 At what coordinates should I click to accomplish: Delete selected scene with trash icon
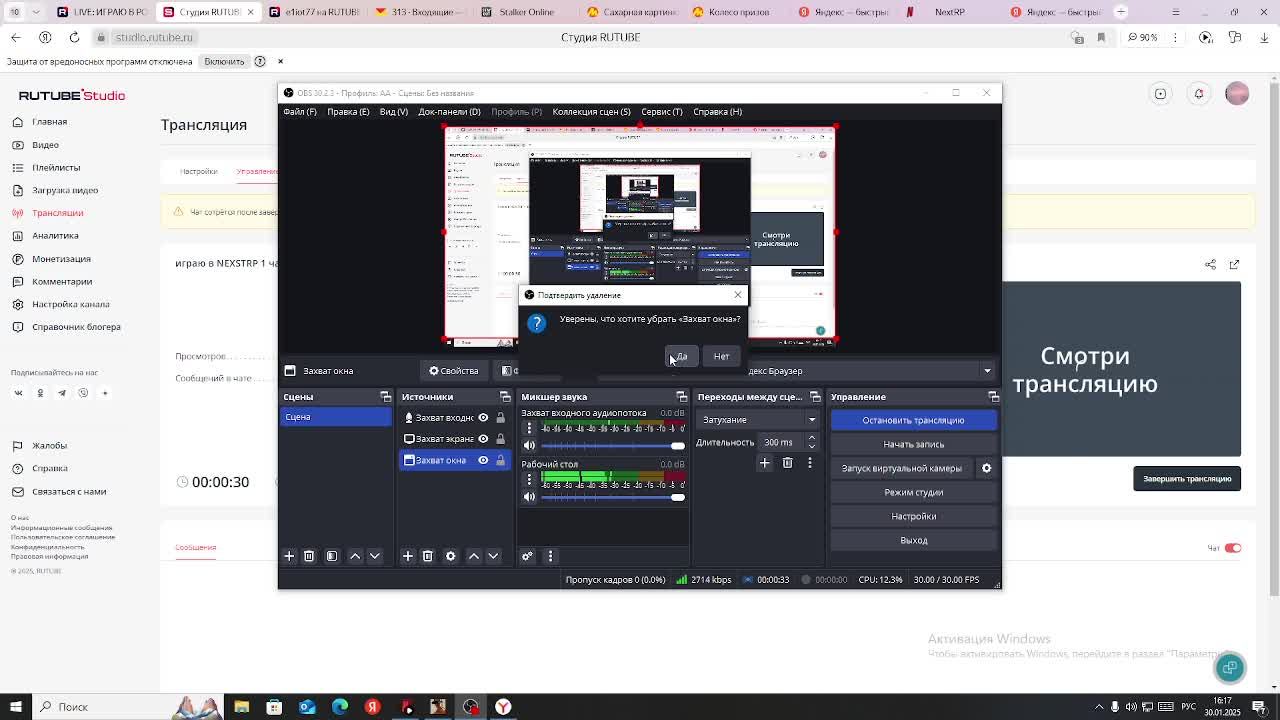click(309, 556)
